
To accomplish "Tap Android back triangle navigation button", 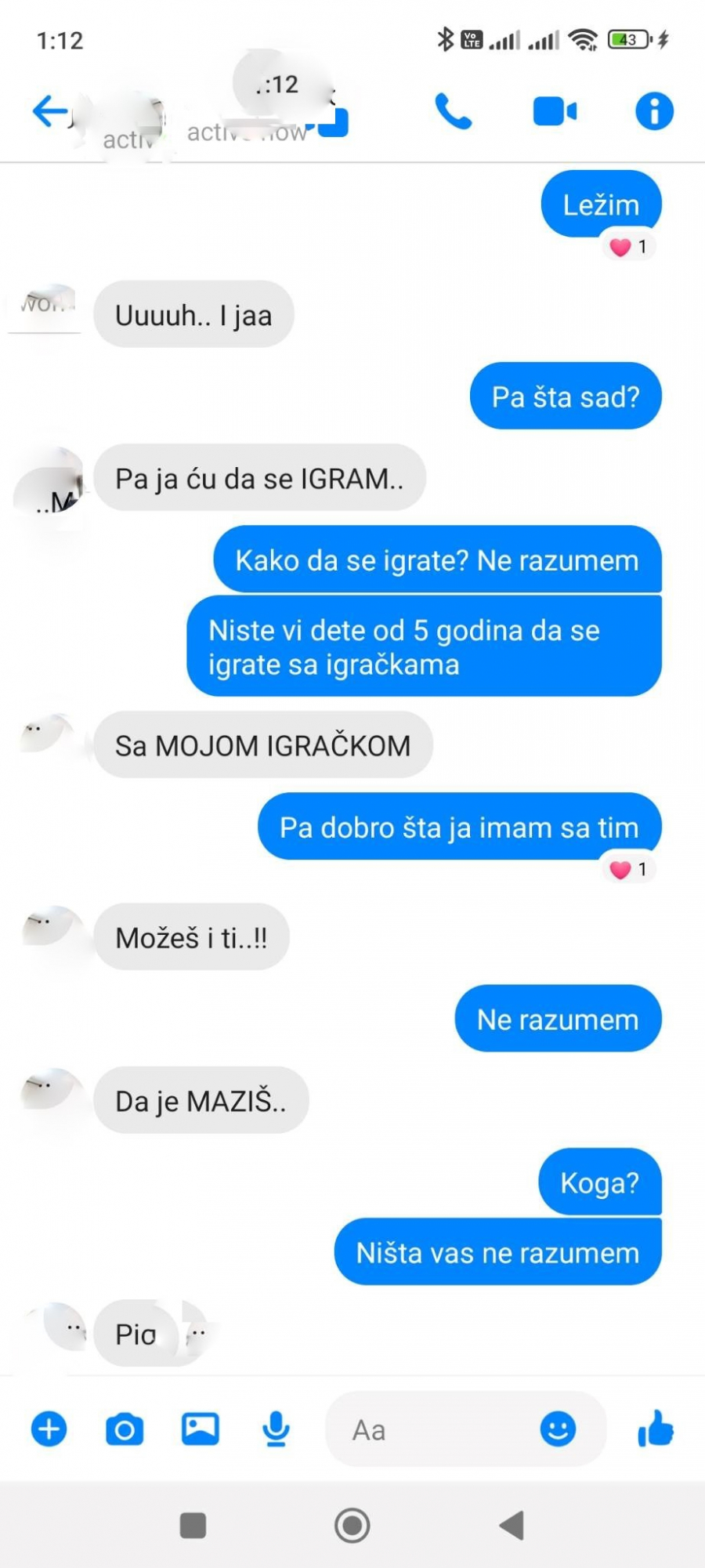I will point(512,1525).
